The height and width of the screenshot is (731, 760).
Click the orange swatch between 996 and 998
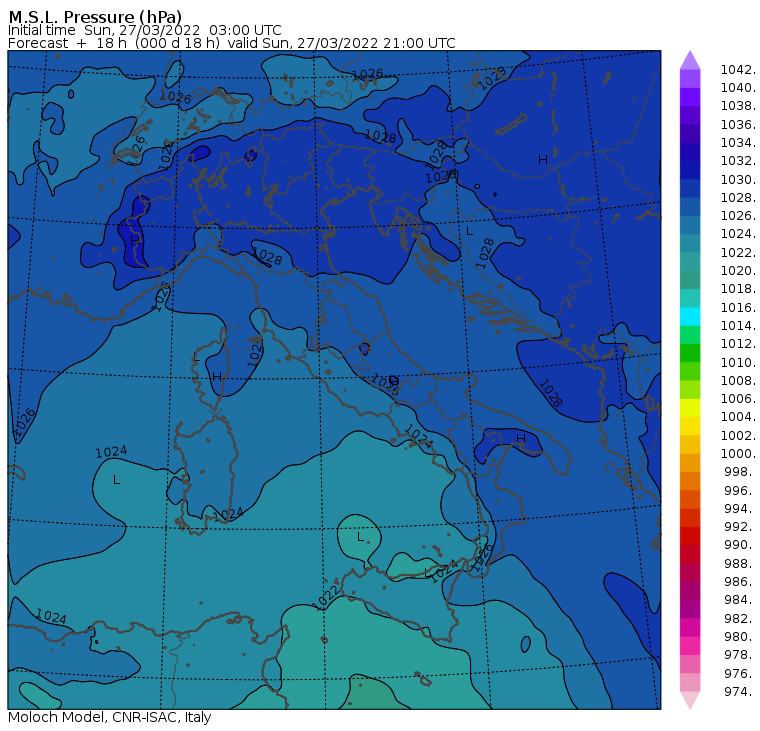point(690,481)
